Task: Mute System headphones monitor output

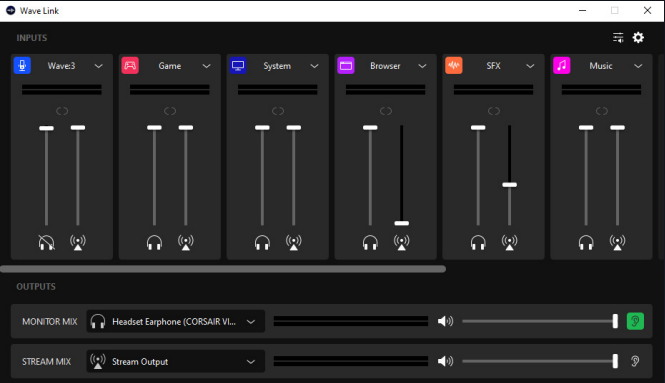Action: click(262, 243)
